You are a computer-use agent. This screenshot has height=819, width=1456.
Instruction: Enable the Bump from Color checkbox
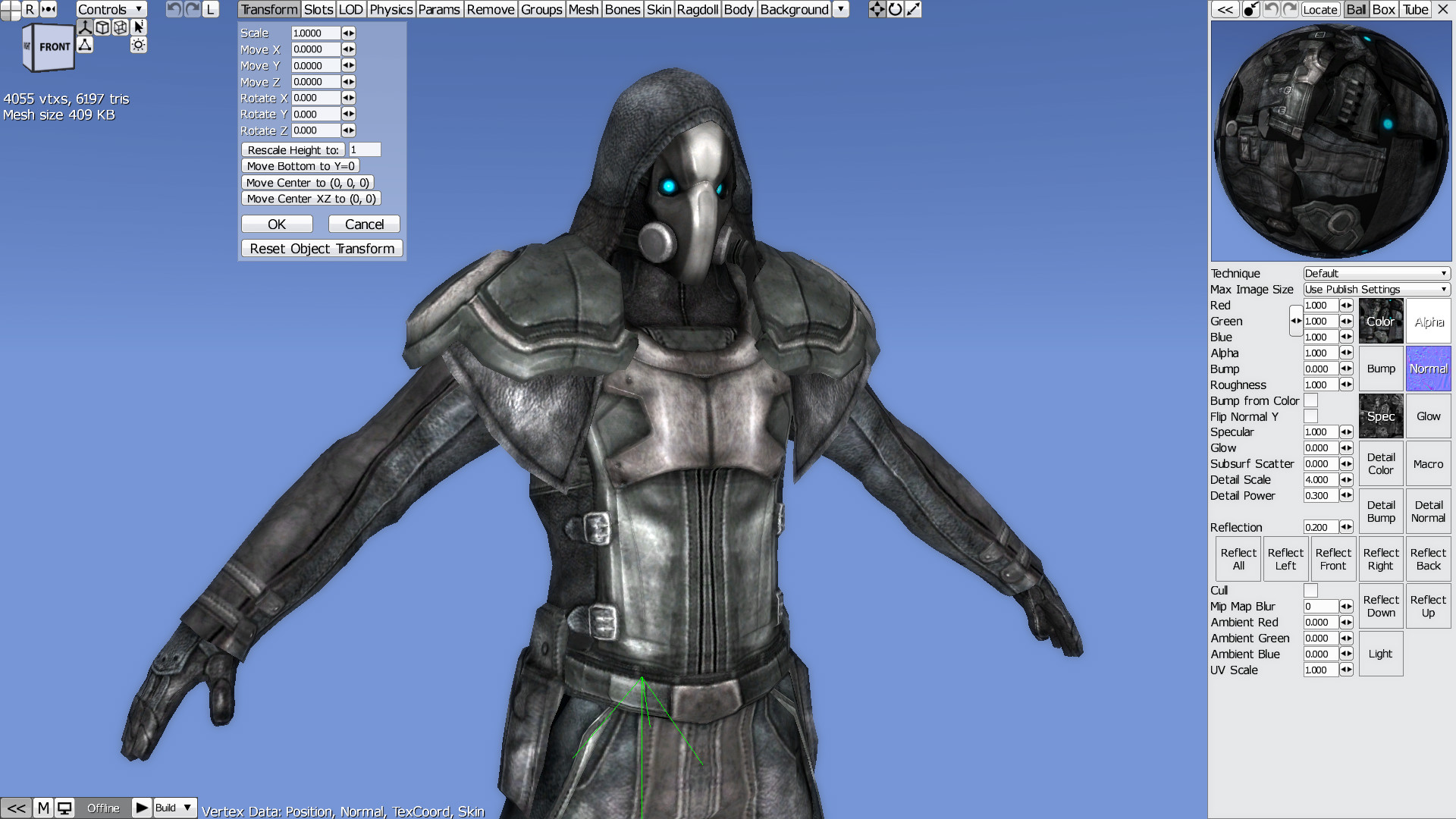pos(1310,400)
